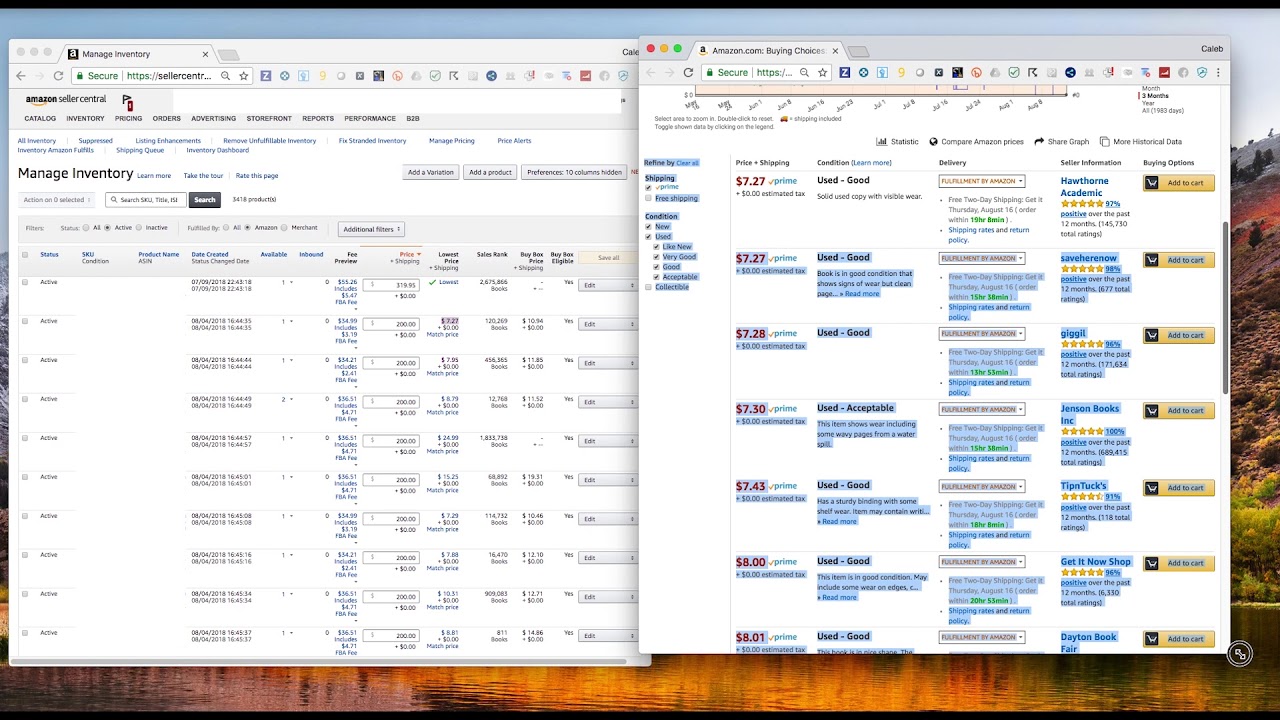Screen dimensions: 1280x720
Task: Open the CATALOG menu
Action: click(40, 119)
